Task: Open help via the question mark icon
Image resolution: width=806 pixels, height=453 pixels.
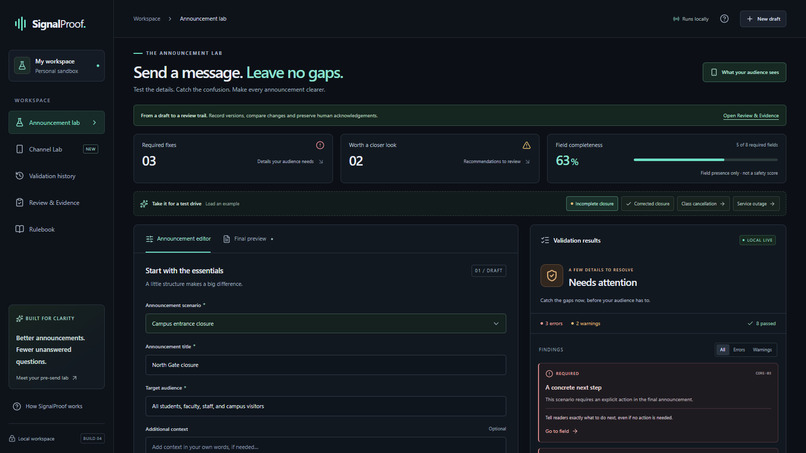Action: [x=724, y=19]
